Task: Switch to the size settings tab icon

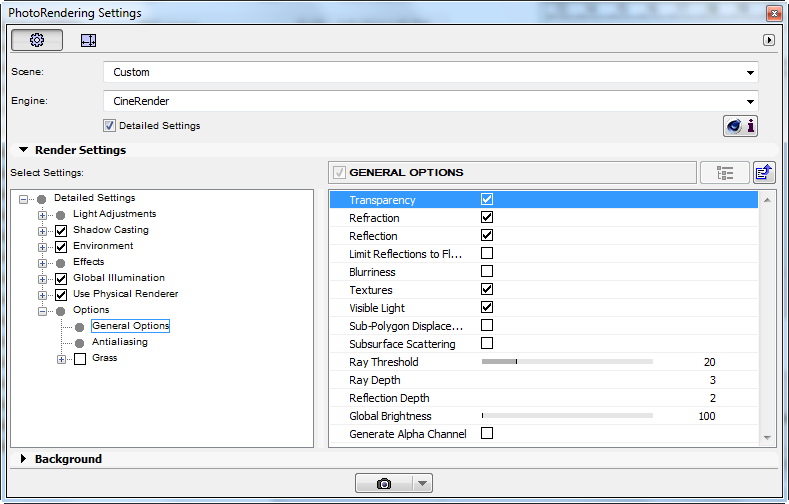Action: click(89, 40)
